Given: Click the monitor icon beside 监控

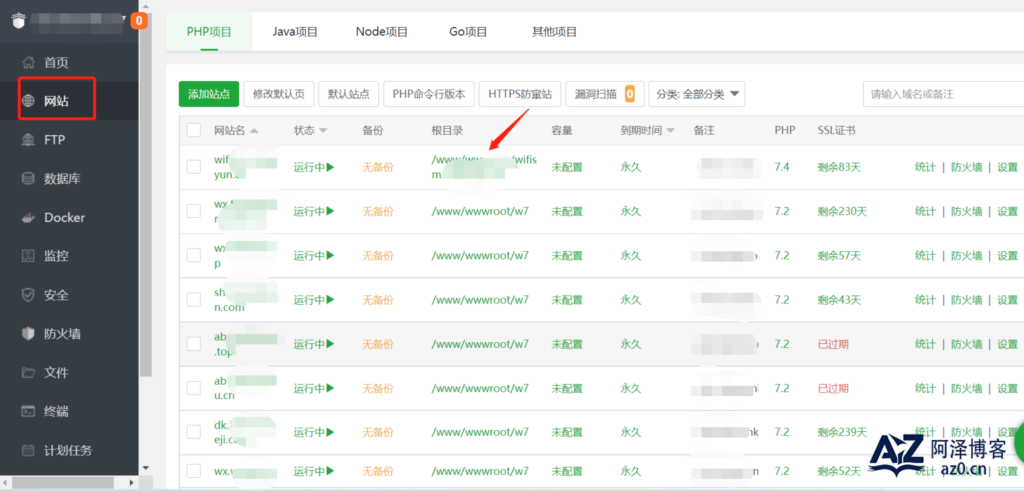Looking at the screenshot, I should [x=28, y=256].
